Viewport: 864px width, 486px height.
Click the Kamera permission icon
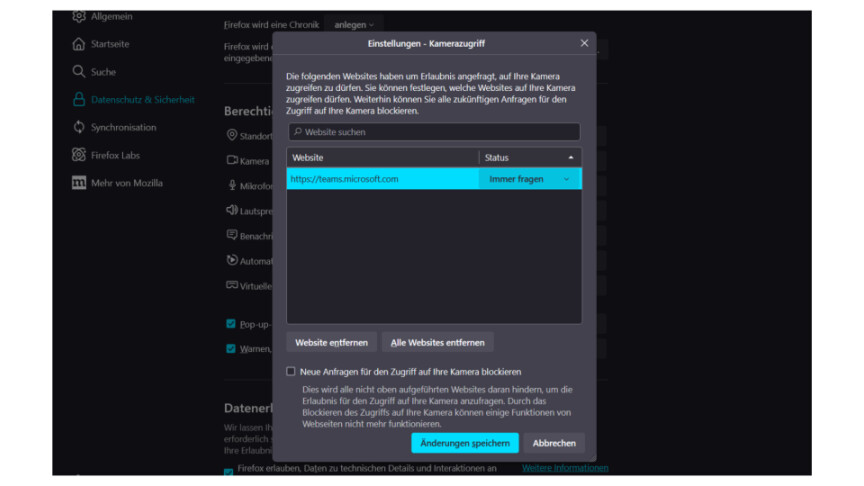coord(232,160)
